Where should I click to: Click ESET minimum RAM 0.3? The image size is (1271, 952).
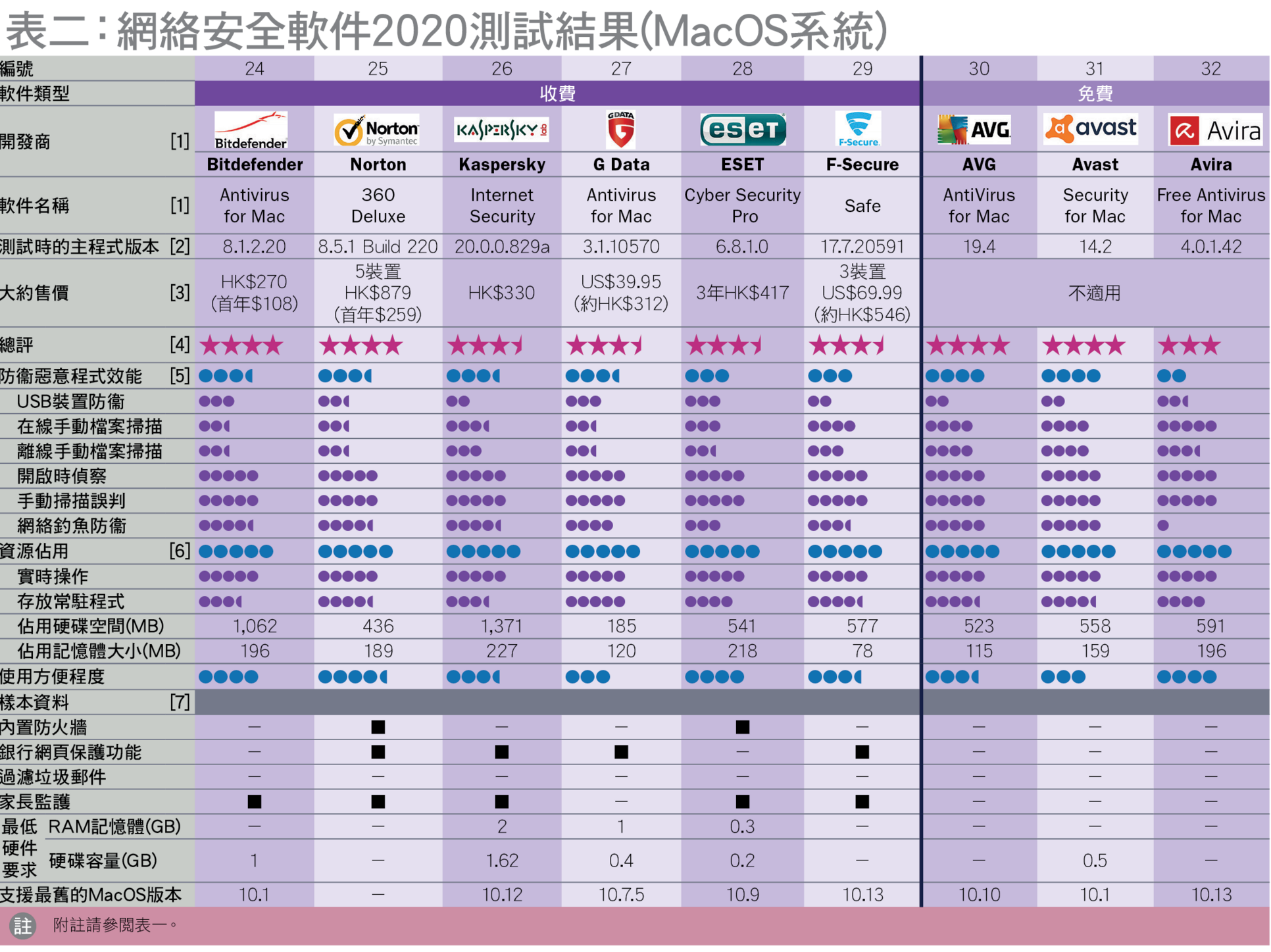pyautogui.click(x=742, y=826)
